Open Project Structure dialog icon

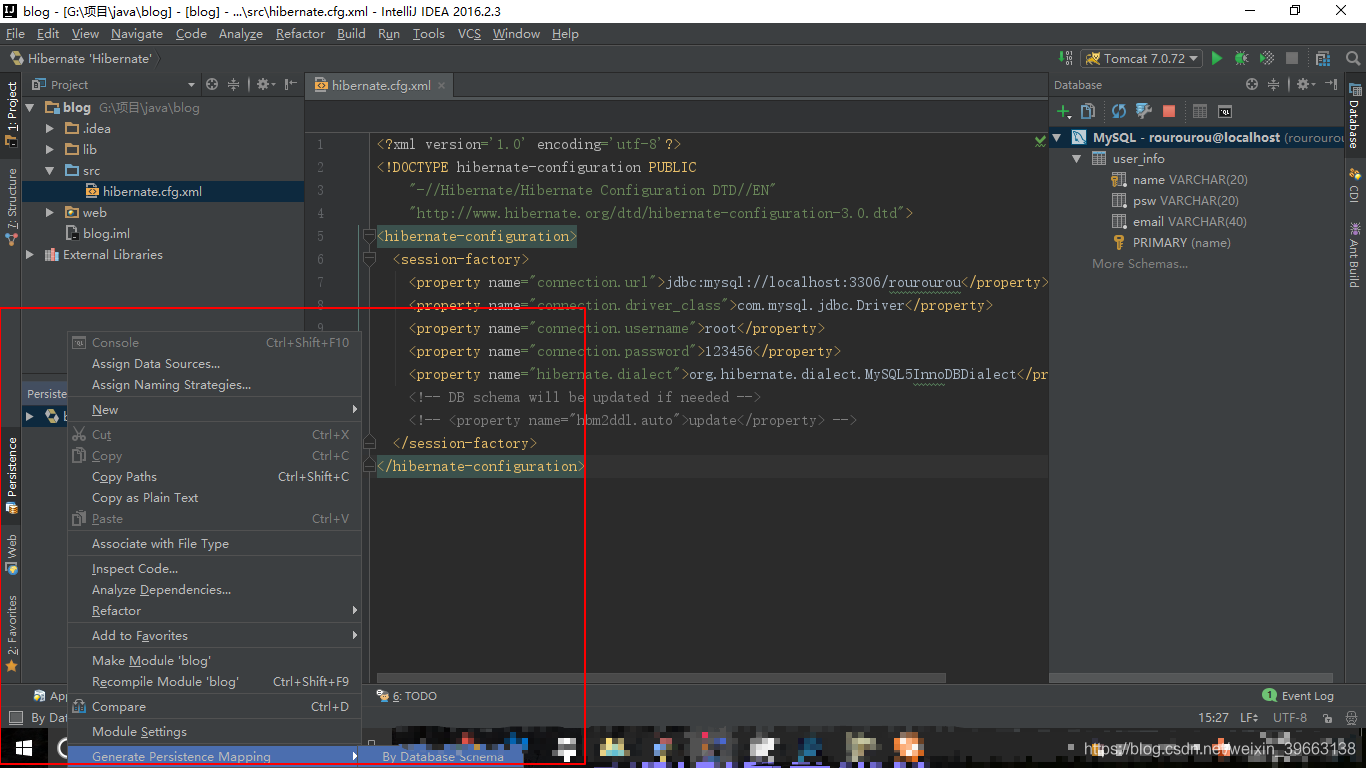tap(1323, 59)
